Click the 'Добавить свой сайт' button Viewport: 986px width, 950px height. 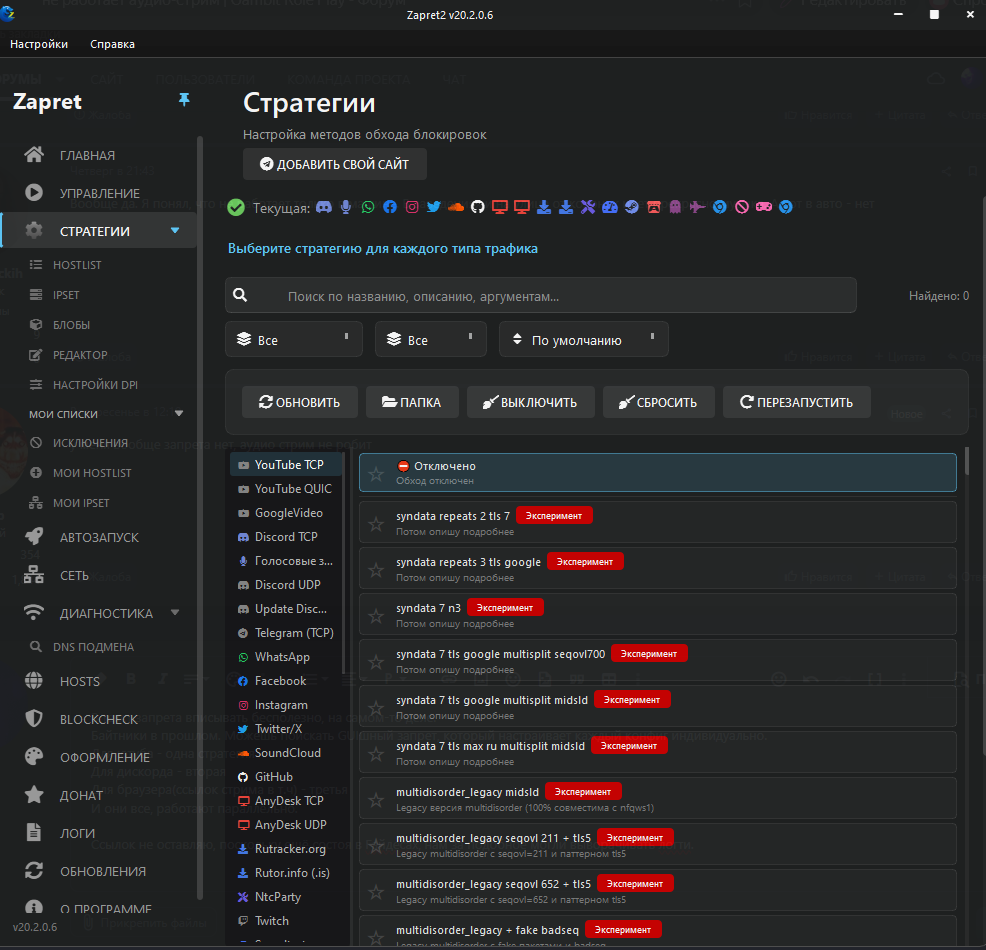tap(334, 165)
